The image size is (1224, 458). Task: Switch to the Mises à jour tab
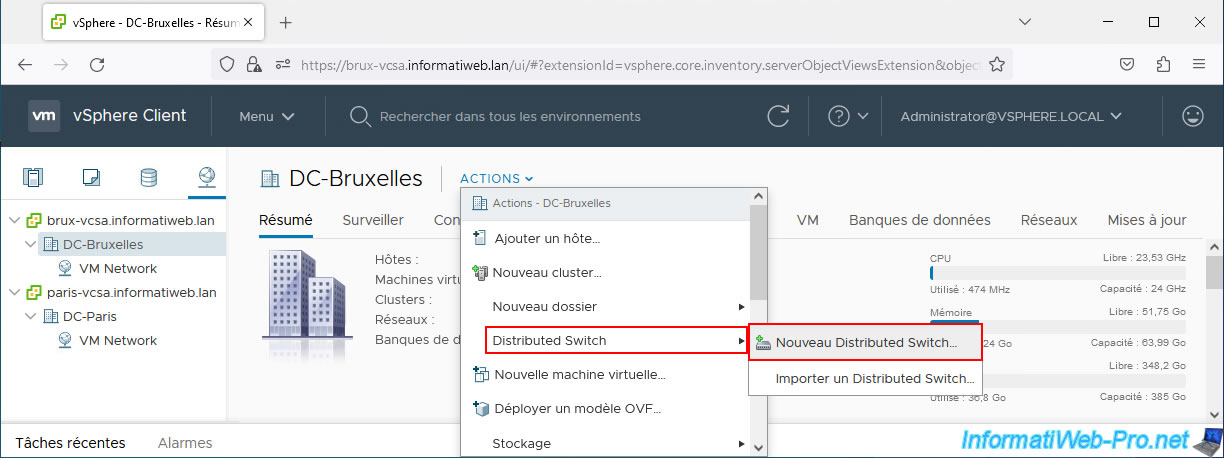tap(1147, 220)
